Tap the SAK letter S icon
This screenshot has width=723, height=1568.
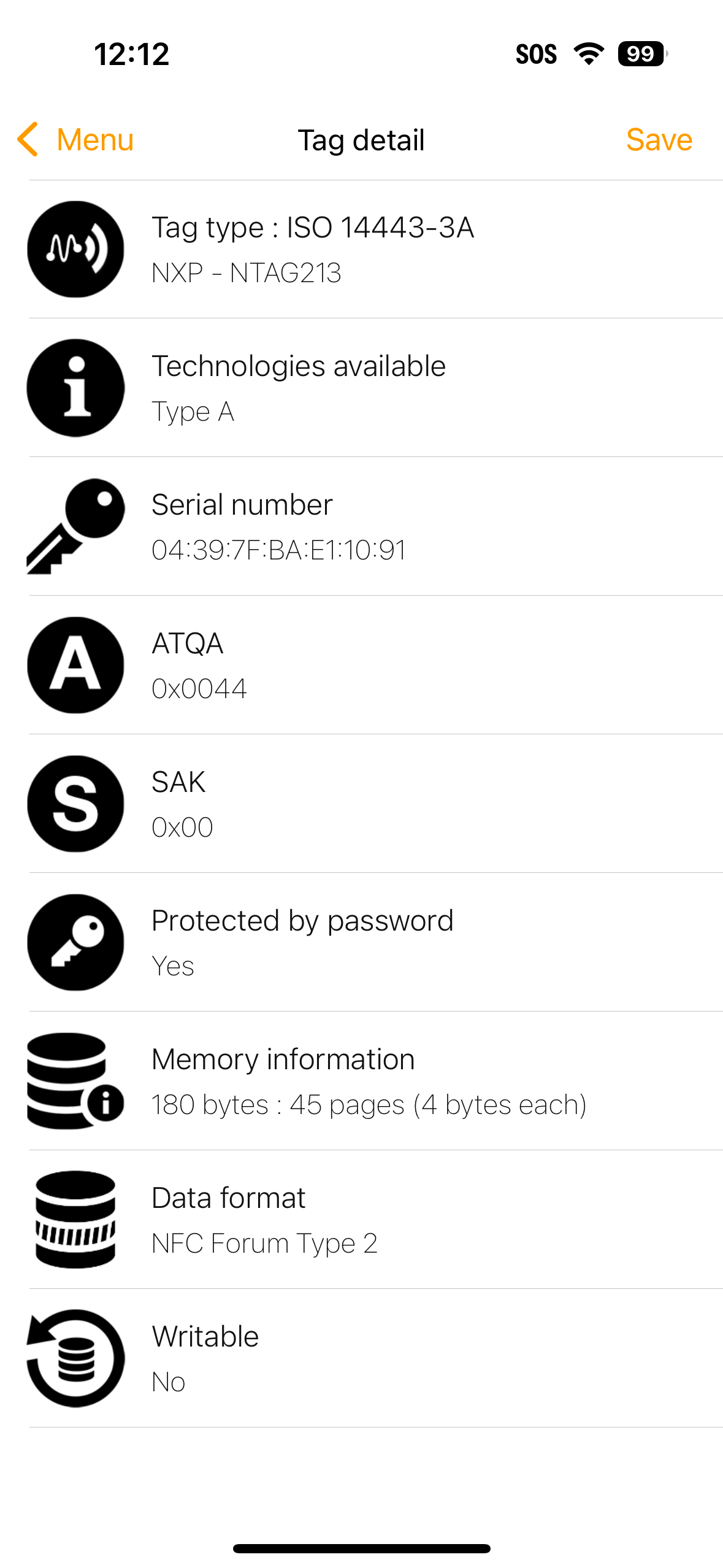(75, 804)
